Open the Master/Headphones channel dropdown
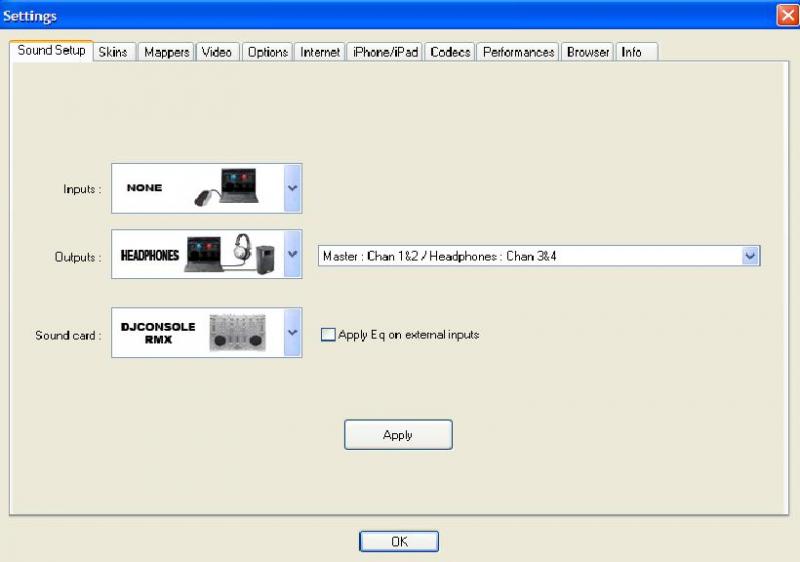800x562 pixels. 539,256
